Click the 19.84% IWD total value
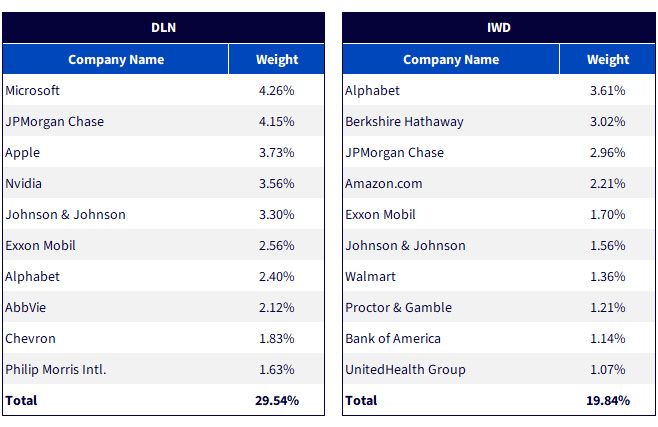The image size is (658, 427). [x=608, y=401]
